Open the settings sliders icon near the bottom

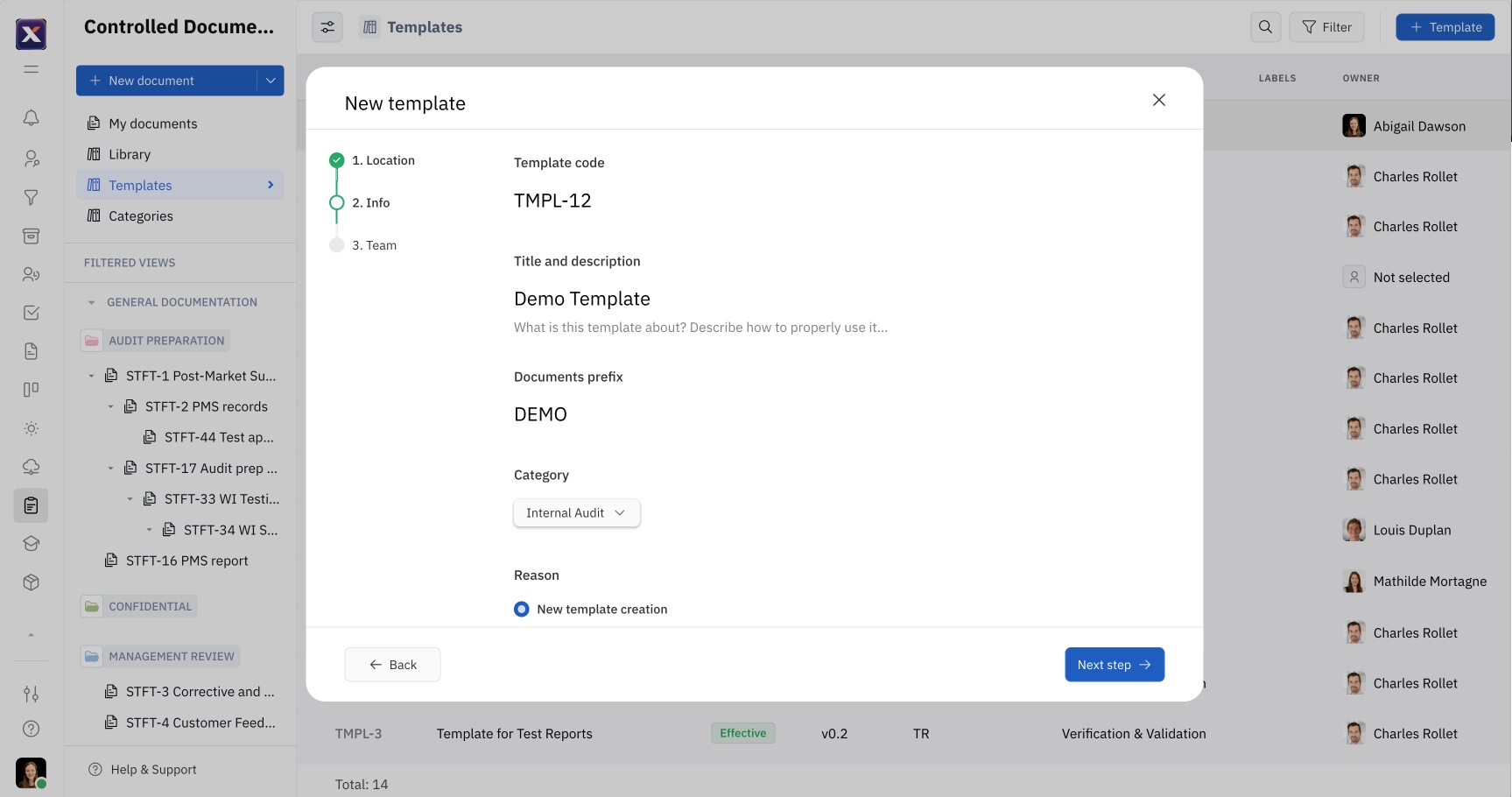[x=31, y=694]
